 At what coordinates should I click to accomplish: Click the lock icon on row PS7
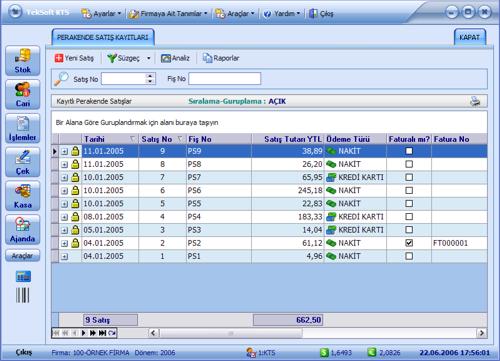(x=75, y=177)
